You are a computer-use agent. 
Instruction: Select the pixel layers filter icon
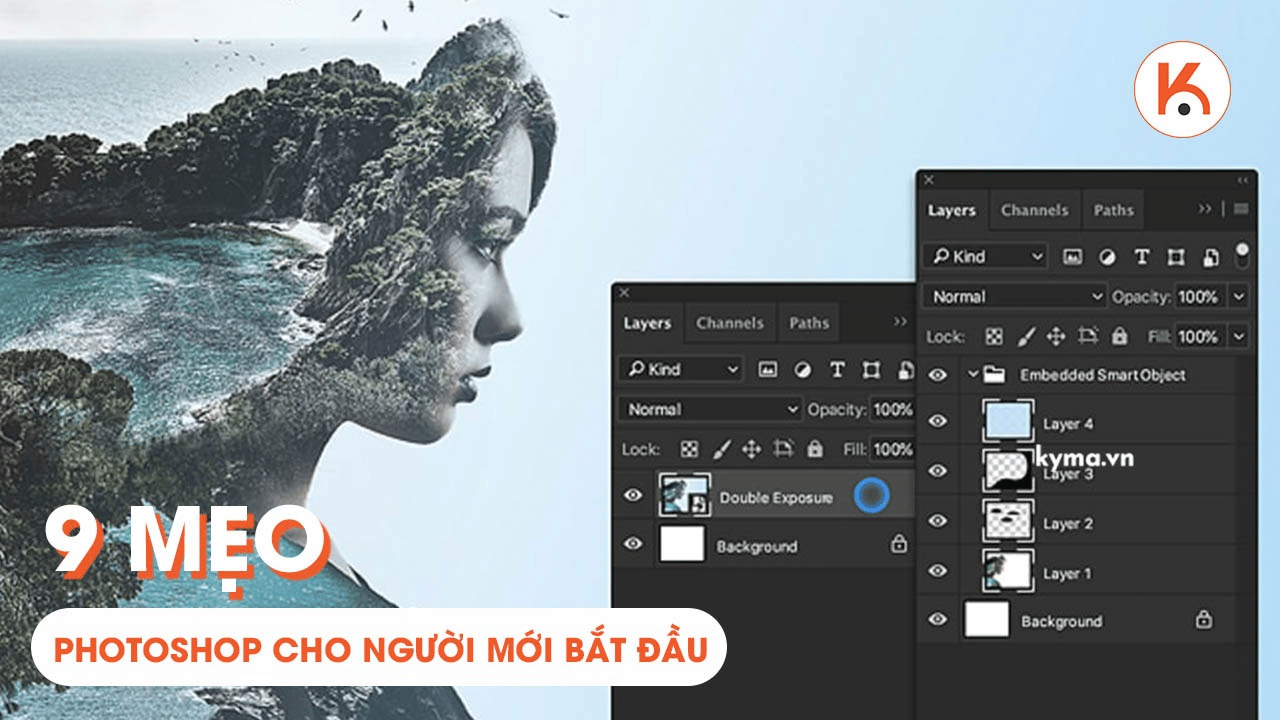pyautogui.click(x=1072, y=256)
